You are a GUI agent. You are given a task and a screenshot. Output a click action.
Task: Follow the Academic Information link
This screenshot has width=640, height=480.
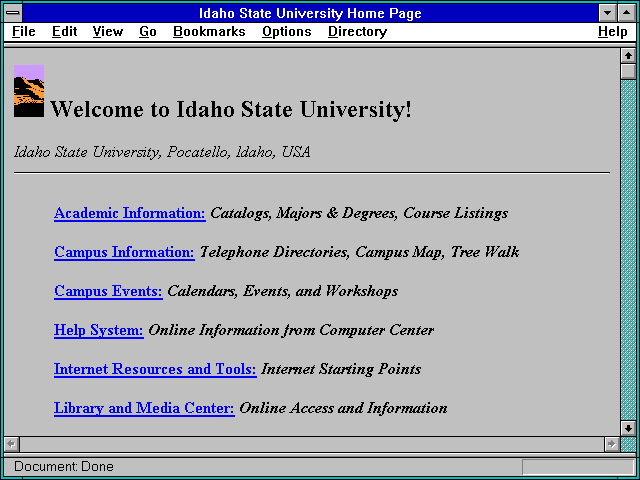(130, 213)
